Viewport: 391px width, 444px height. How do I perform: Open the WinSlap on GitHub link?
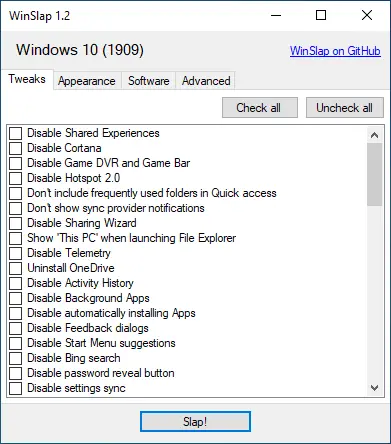[x=335, y=51]
